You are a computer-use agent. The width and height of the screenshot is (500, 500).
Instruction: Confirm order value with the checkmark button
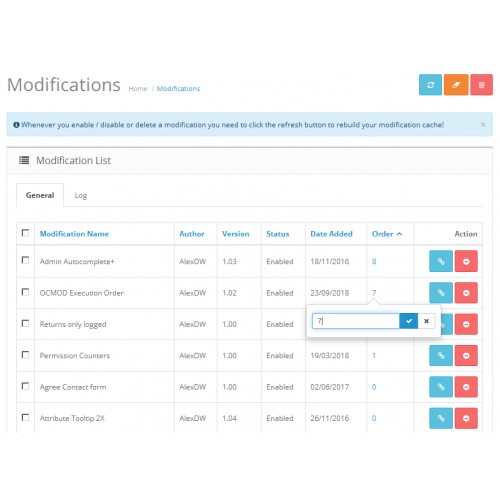(x=409, y=321)
